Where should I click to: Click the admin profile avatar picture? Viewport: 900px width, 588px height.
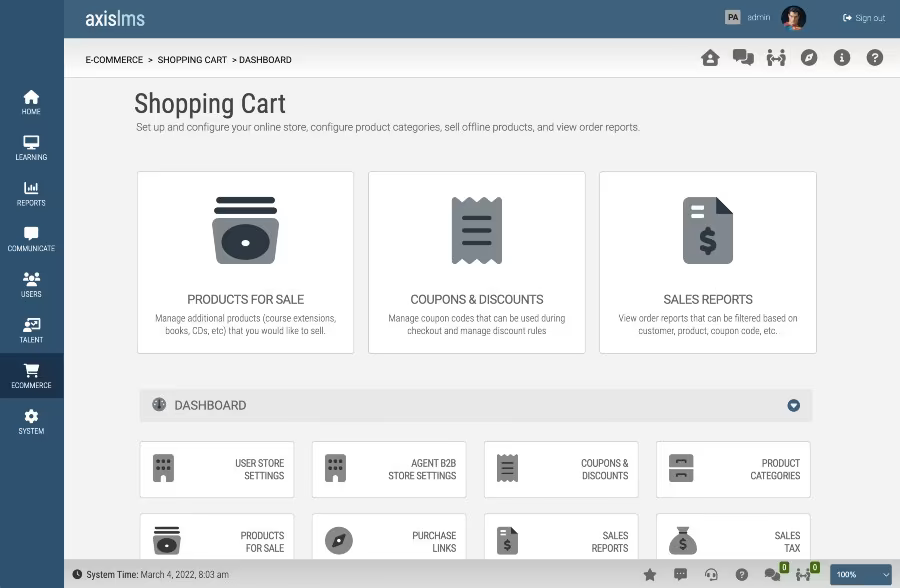pyautogui.click(x=793, y=18)
